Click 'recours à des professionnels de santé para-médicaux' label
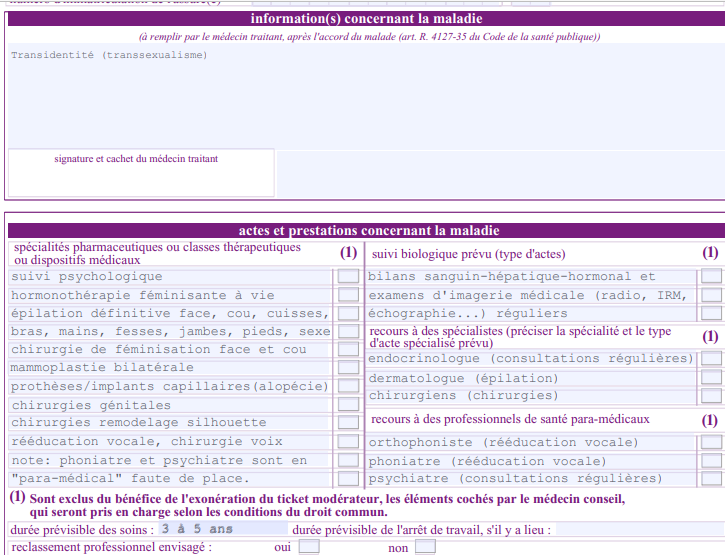The width and height of the screenshot is (725, 555). [510, 419]
